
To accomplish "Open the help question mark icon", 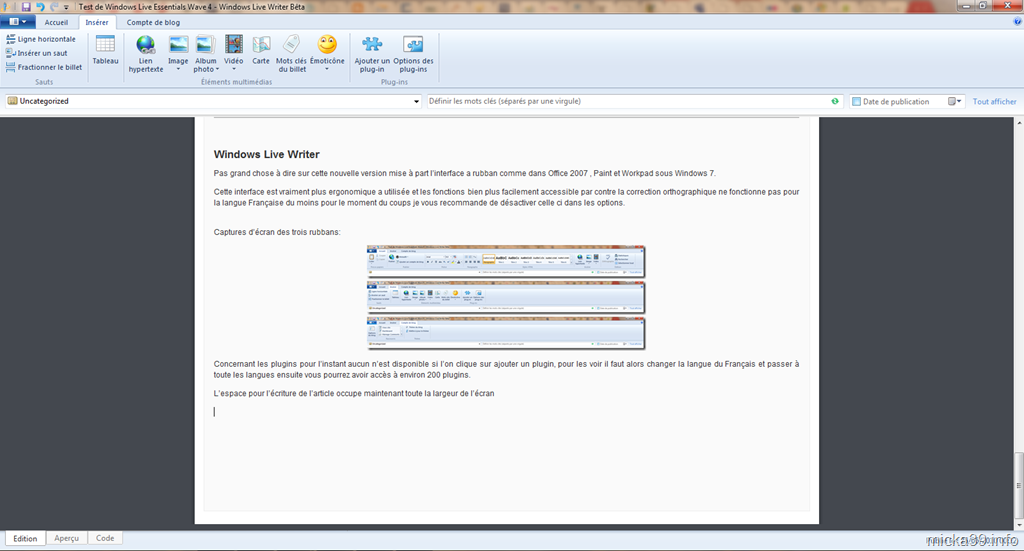I will pos(1017,22).
